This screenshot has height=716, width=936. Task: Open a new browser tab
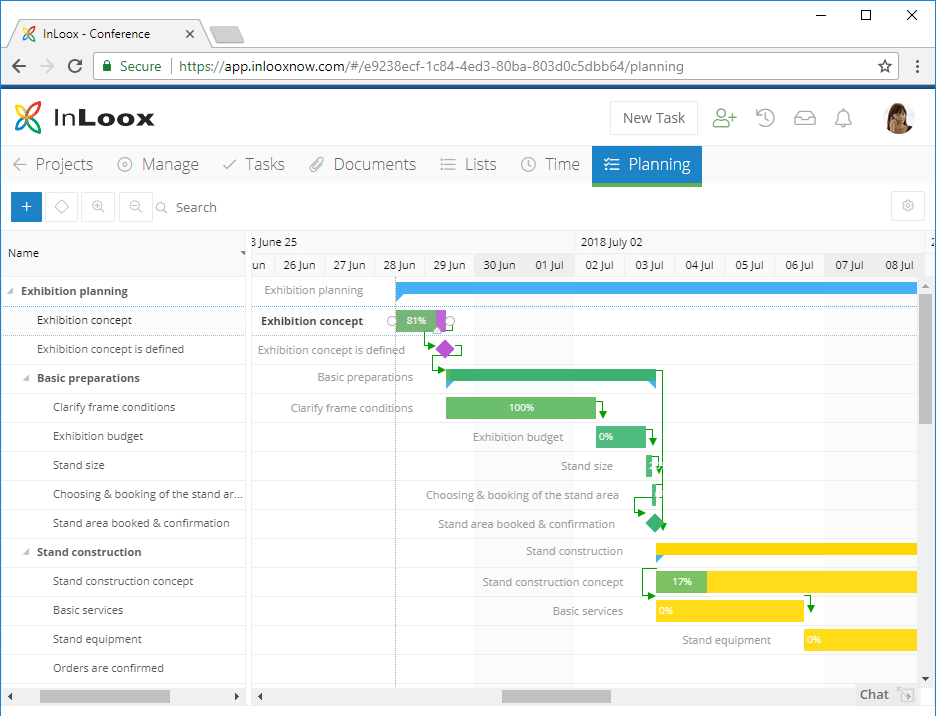(x=227, y=35)
